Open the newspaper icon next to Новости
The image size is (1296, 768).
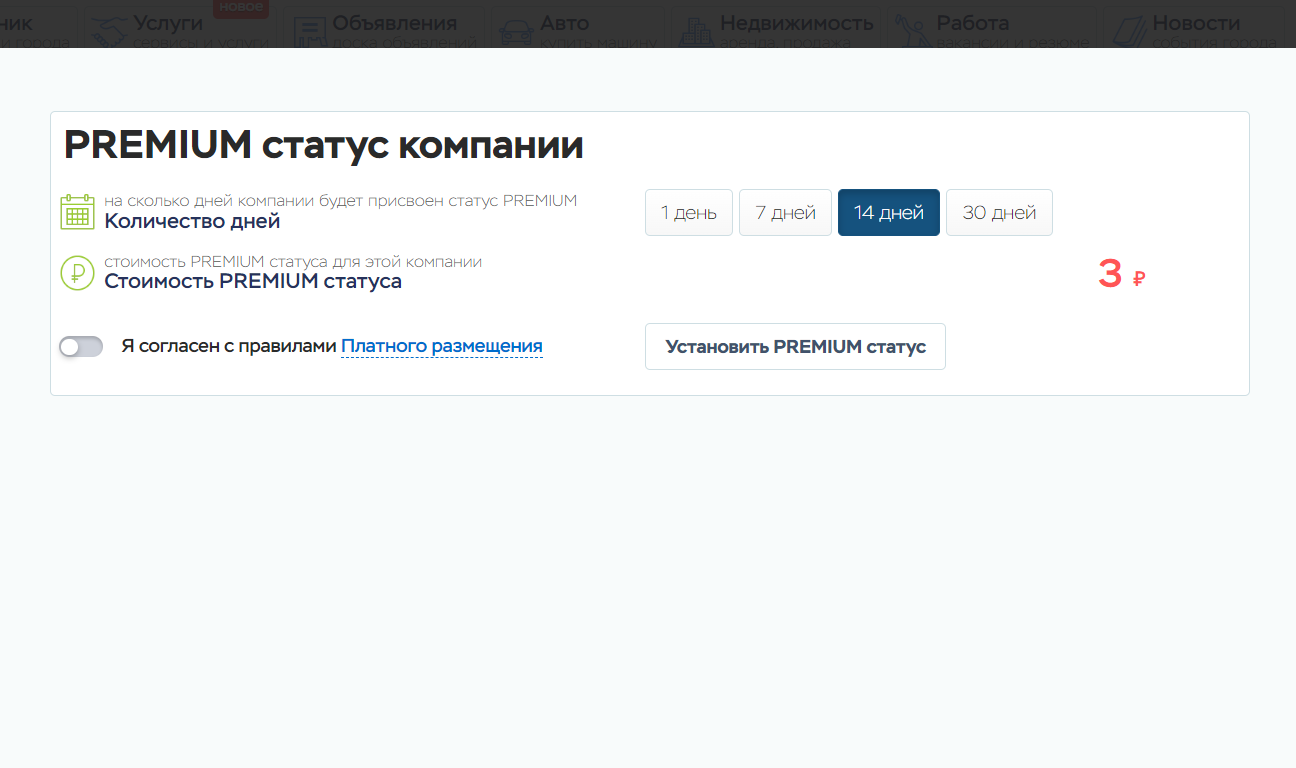tap(1129, 32)
